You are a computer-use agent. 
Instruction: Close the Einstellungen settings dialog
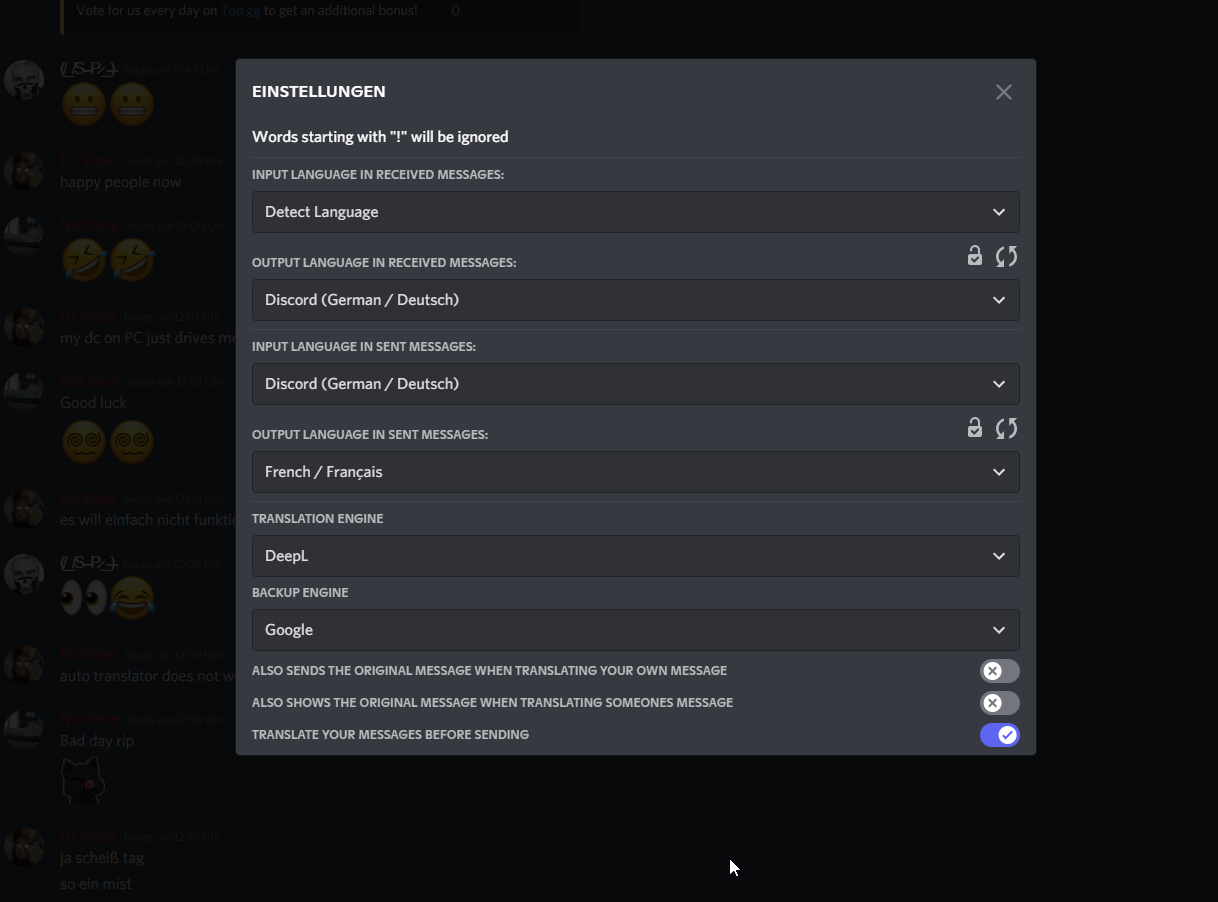1004,91
